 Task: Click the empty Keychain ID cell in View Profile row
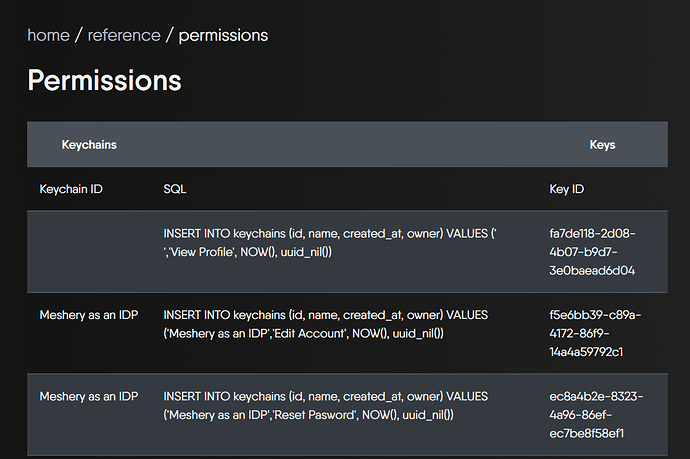point(89,252)
